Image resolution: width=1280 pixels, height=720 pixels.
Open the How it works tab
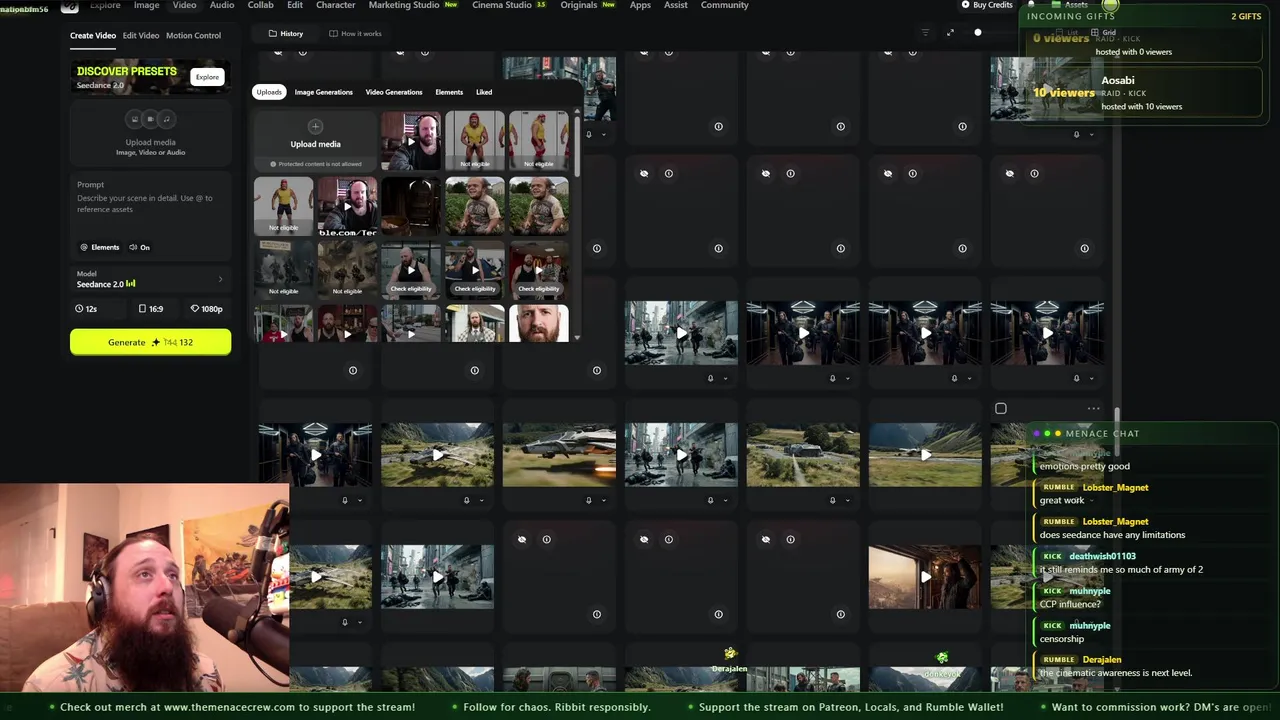tap(355, 33)
